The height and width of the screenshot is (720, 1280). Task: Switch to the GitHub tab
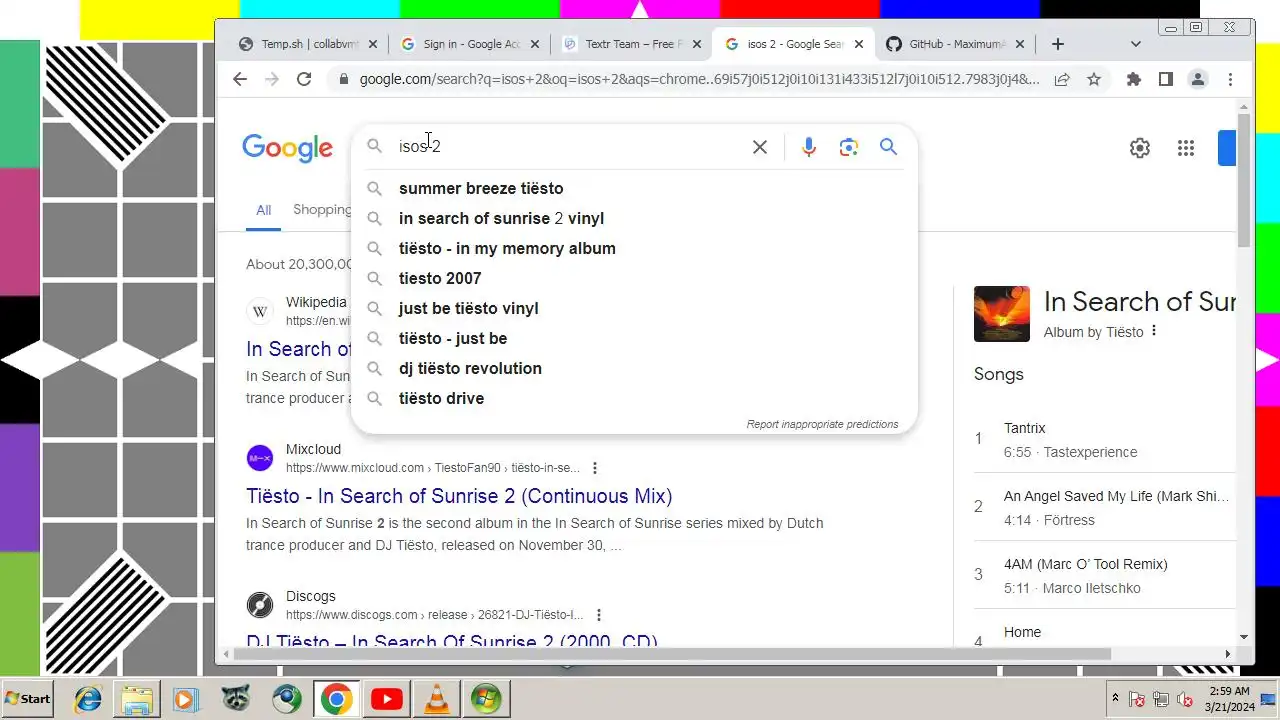coord(953,44)
